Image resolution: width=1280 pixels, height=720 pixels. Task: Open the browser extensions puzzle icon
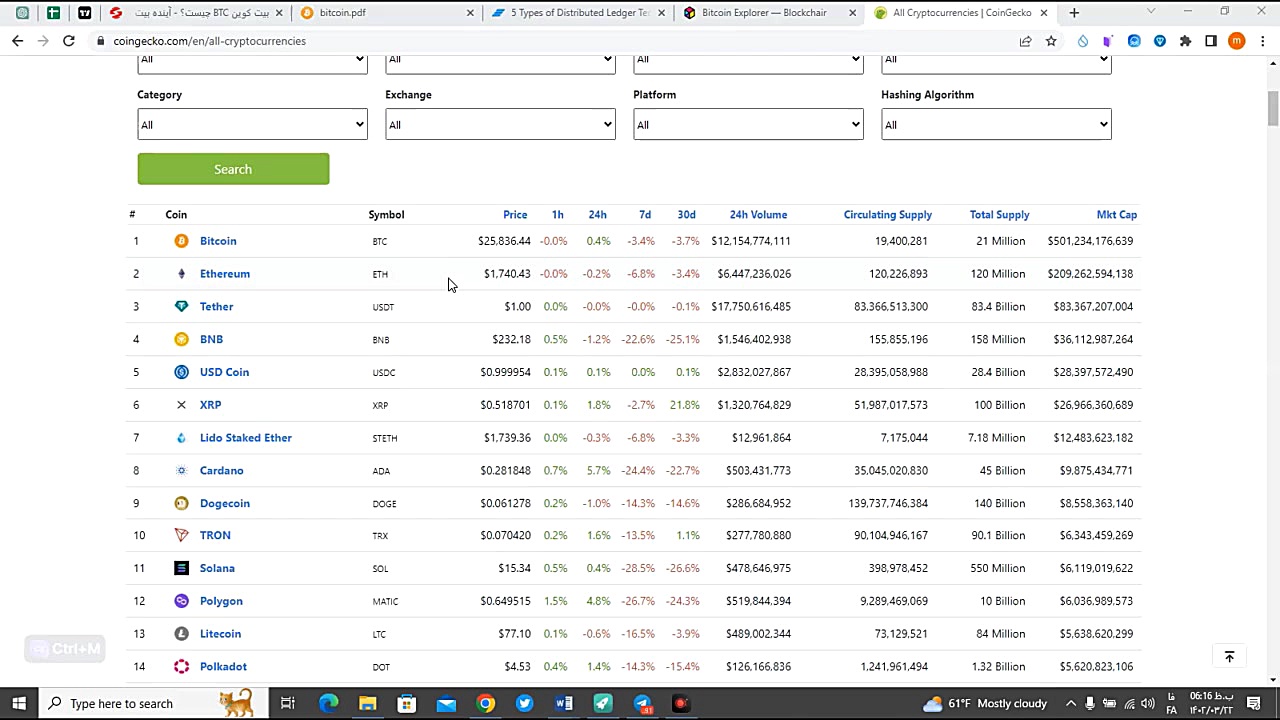1185,41
